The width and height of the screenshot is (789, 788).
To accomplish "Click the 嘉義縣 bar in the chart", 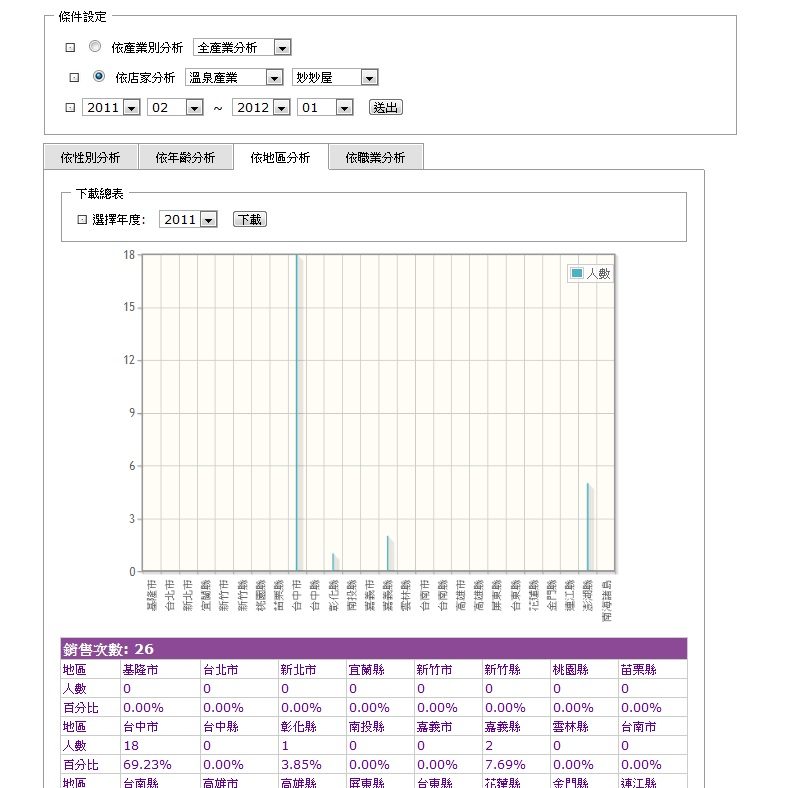I will pyautogui.click(x=388, y=554).
